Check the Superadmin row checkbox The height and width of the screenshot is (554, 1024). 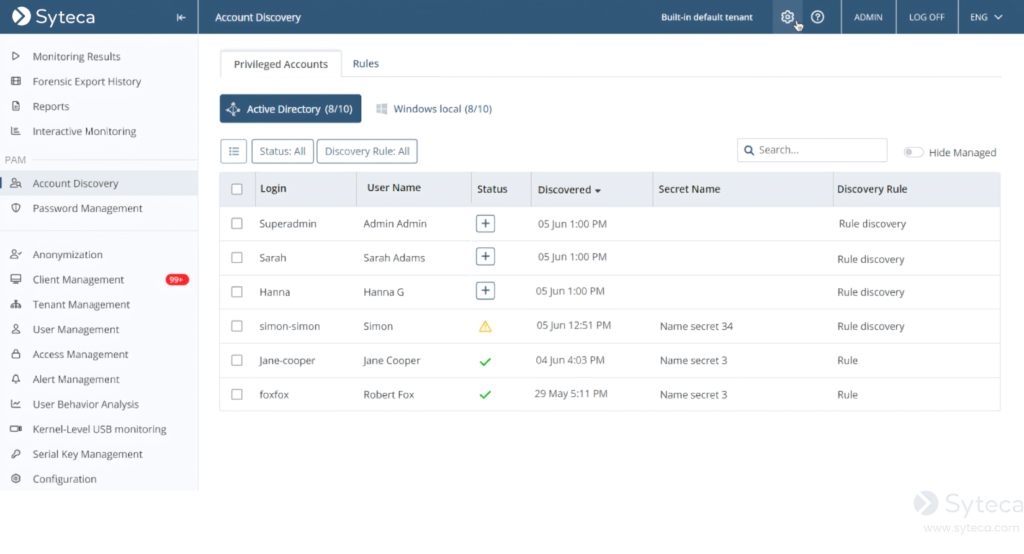236,223
